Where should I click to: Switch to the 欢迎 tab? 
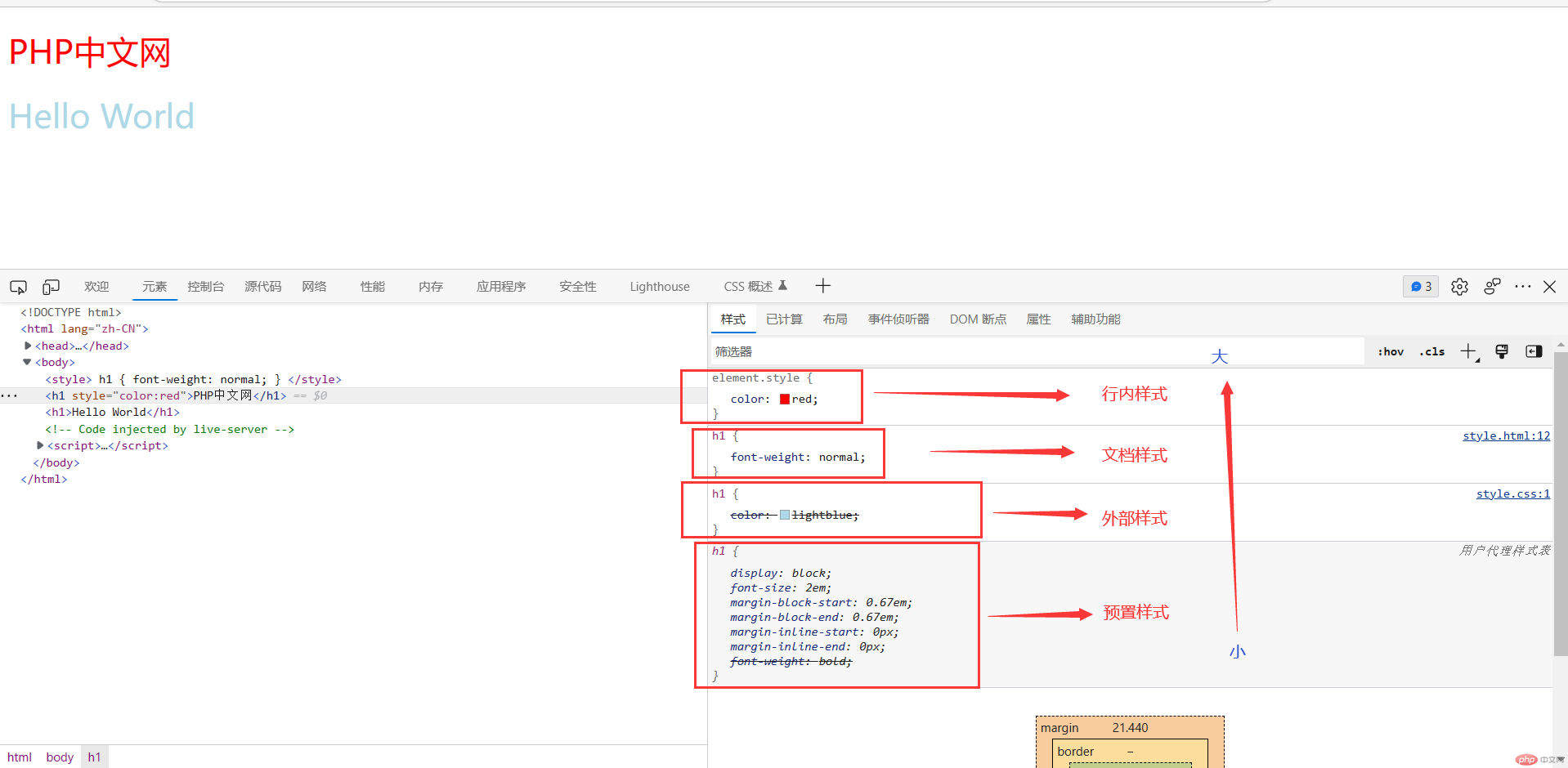(x=96, y=287)
